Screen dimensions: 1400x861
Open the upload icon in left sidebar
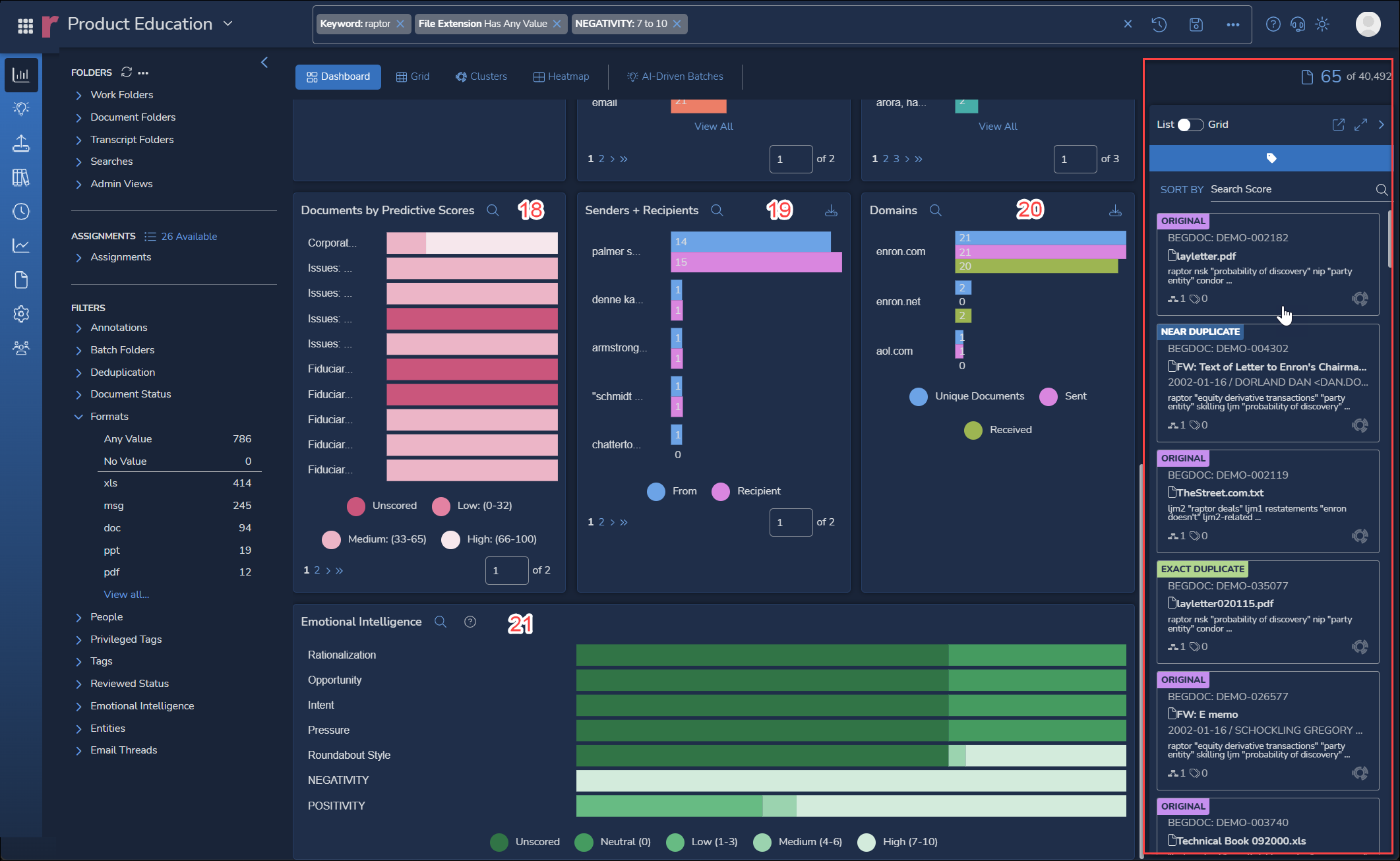tap(21, 143)
